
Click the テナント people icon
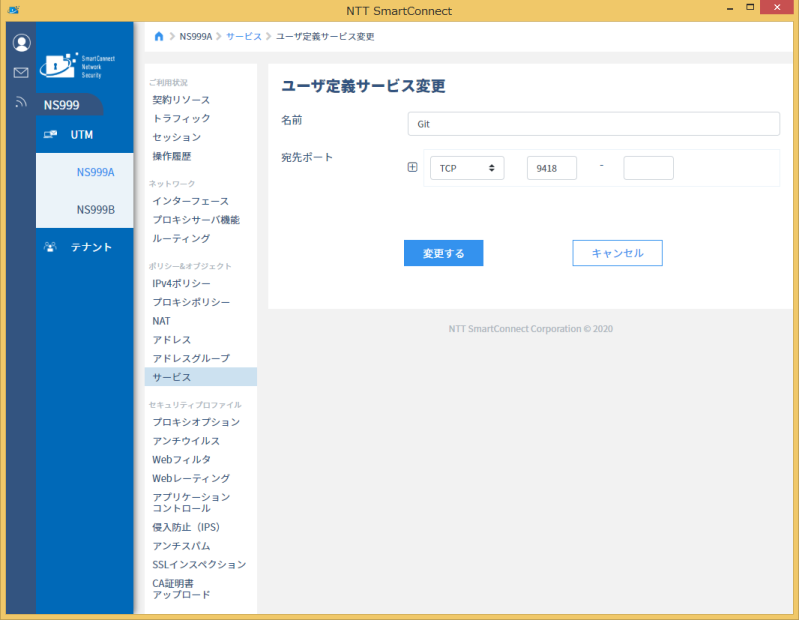click(50, 247)
